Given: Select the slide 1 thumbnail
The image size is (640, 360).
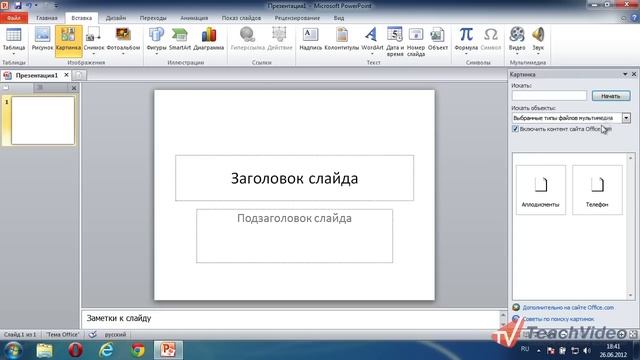Looking at the screenshot, I should (43, 120).
